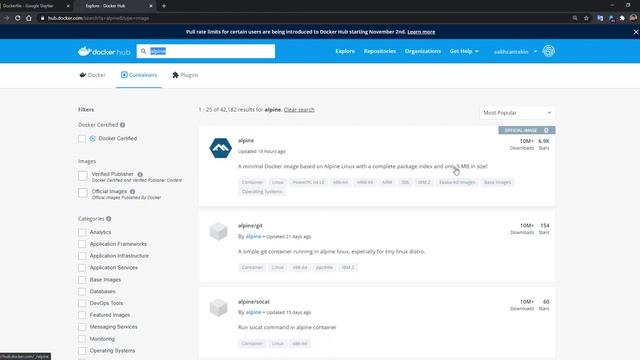
Task: Open Explore in the top navigation
Action: [x=345, y=51]
